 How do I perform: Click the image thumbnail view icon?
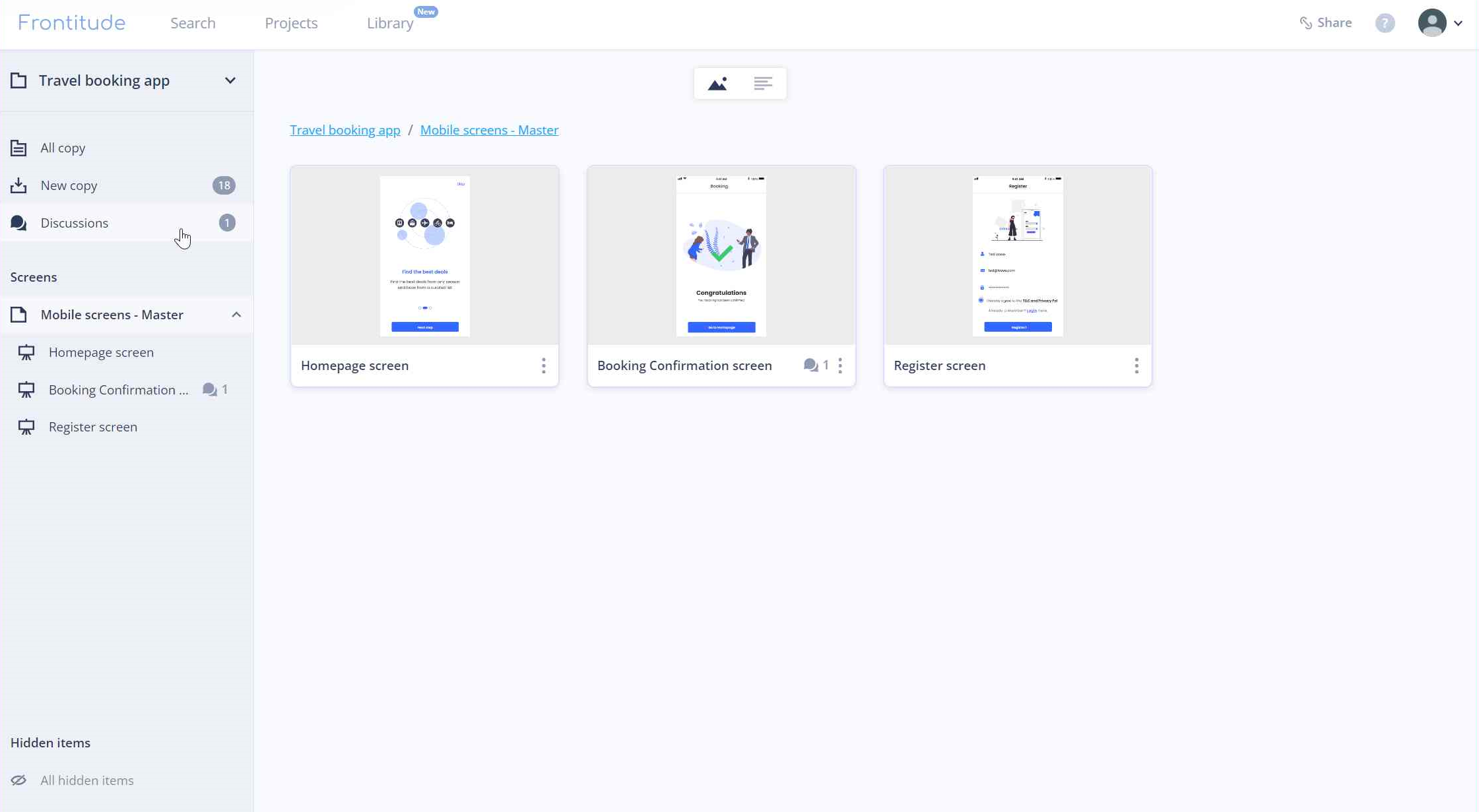[718, 83]
